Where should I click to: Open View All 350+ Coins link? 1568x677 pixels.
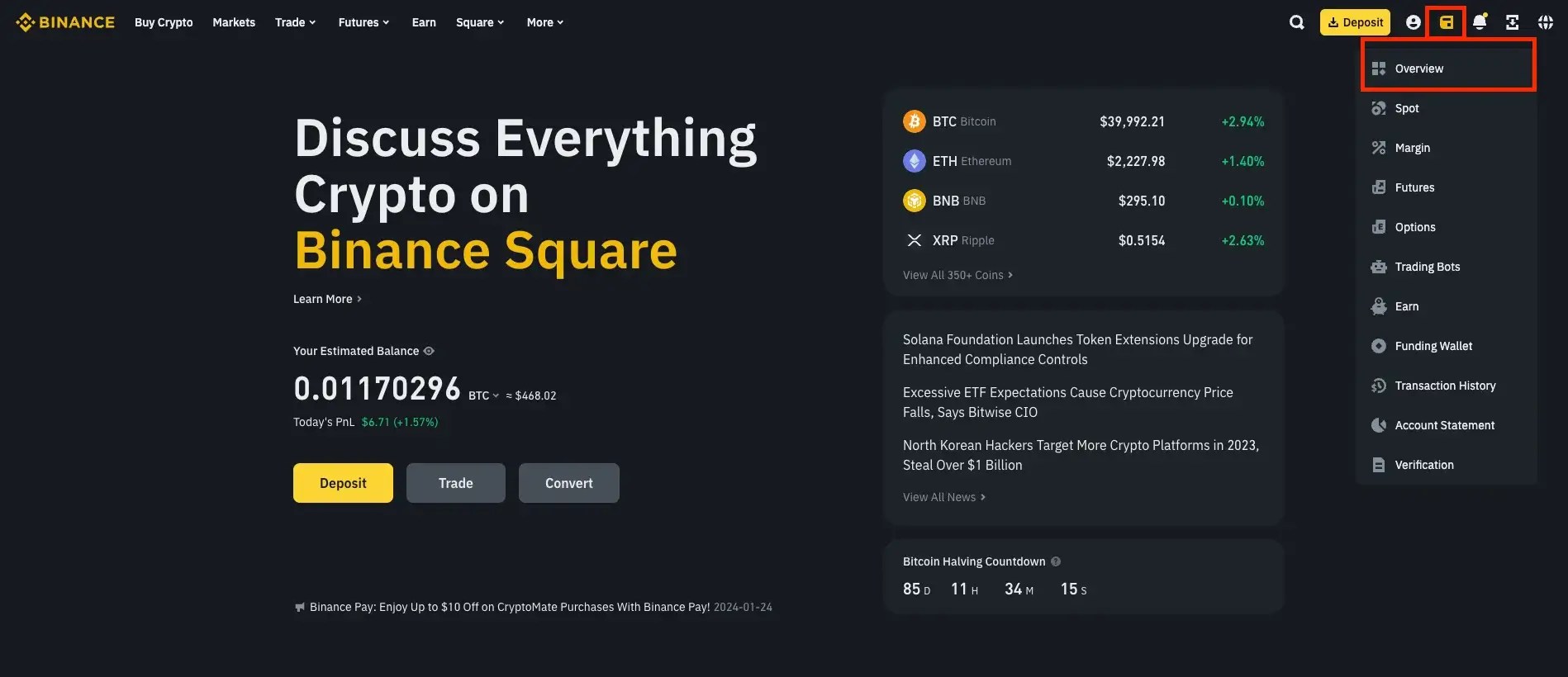[957, 275]
